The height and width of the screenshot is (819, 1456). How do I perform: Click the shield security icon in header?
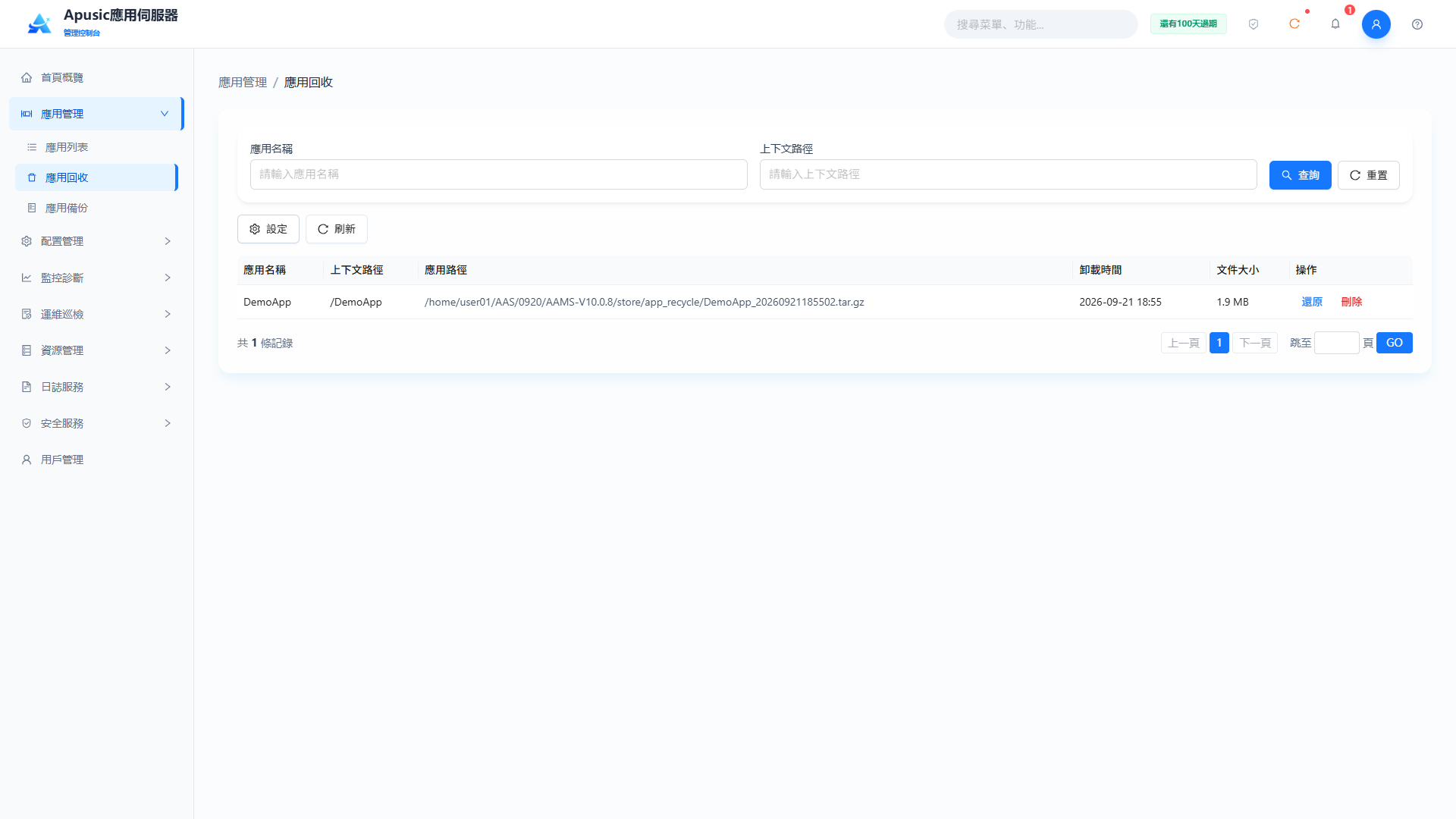tap(1254, 24)
